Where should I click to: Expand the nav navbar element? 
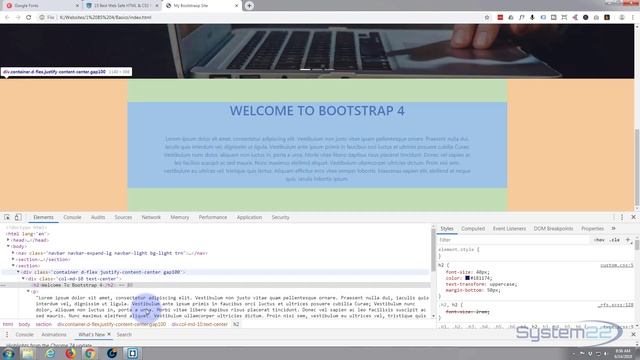(x=13, y=253)
